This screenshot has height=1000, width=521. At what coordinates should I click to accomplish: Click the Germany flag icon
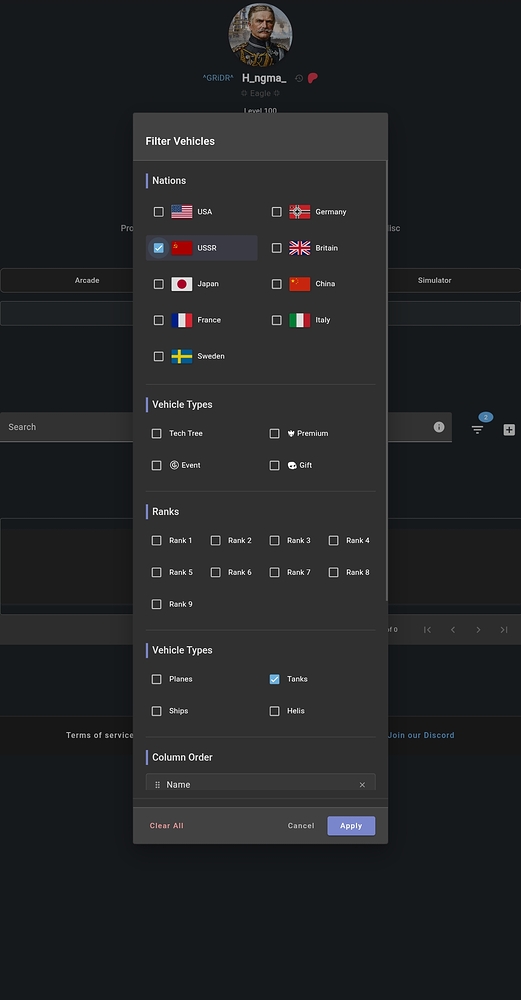300,212
